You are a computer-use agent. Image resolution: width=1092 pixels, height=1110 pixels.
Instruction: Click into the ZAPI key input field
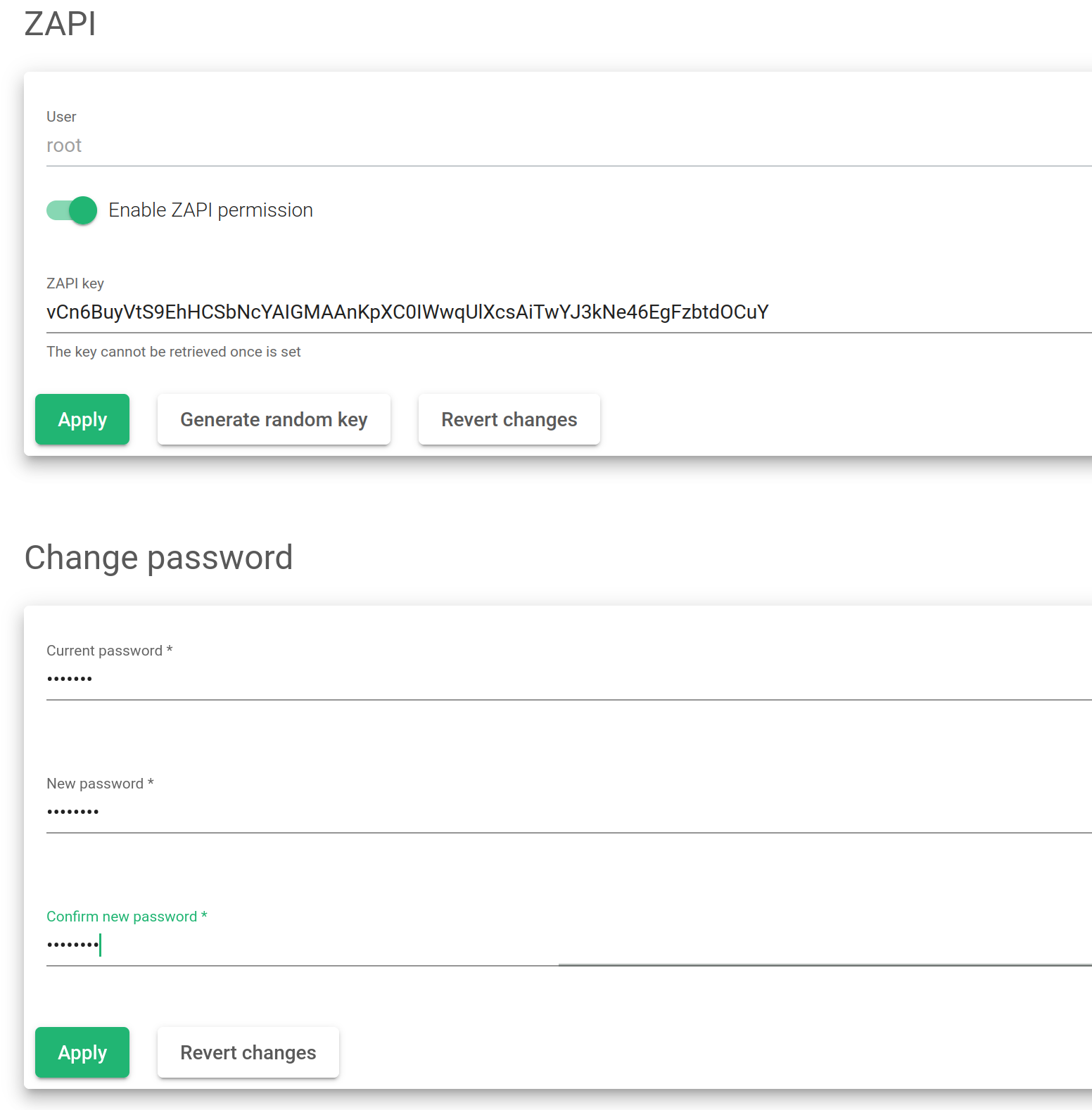[x=569, y=312]
